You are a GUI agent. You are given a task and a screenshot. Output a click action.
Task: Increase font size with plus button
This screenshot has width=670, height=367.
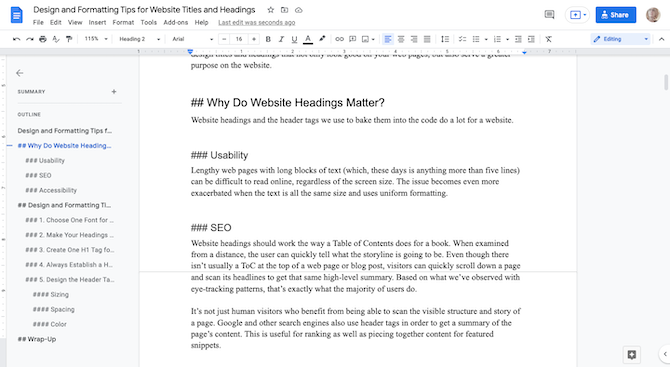point(254,39)
